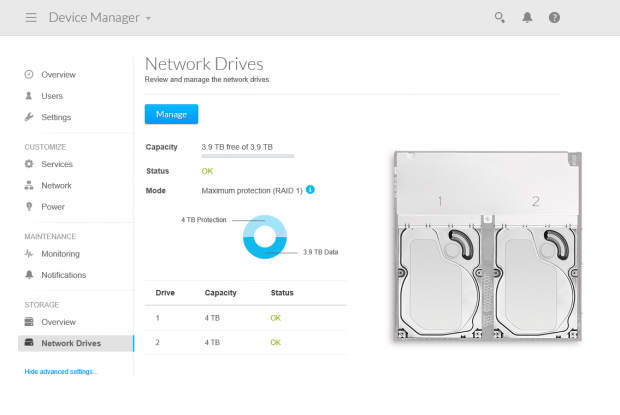This screenshot has height=415, width=620.
Task: Select Network Drives menu item
Action: pyautogui.click(x=76, y=343)
